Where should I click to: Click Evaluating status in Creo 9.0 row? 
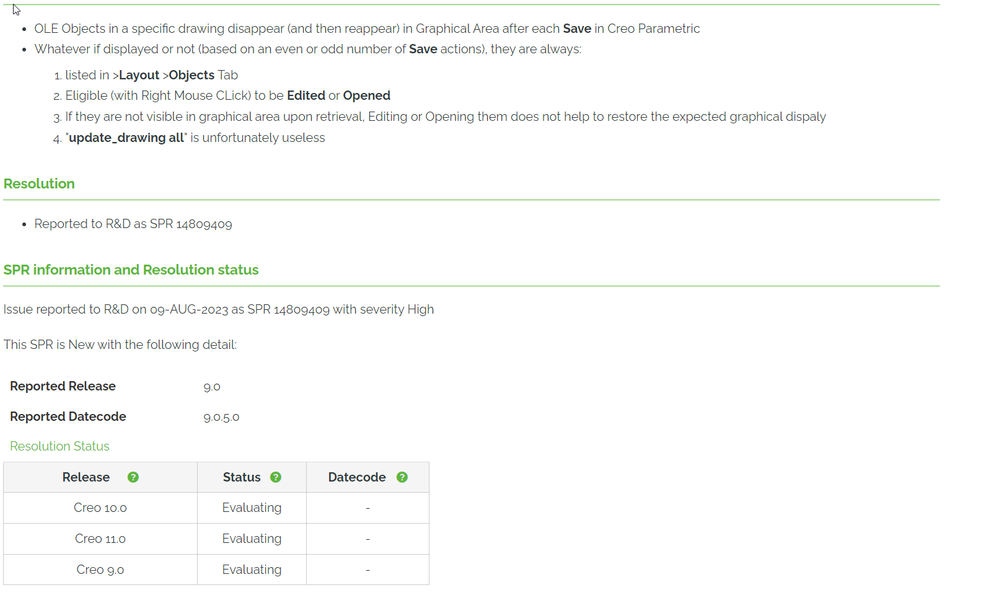click(252, 570)
